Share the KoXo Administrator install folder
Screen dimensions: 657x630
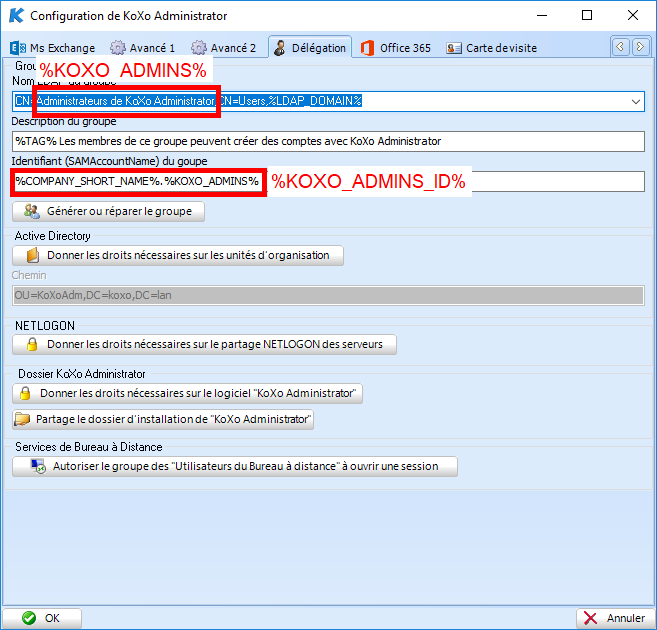(163, 419)
